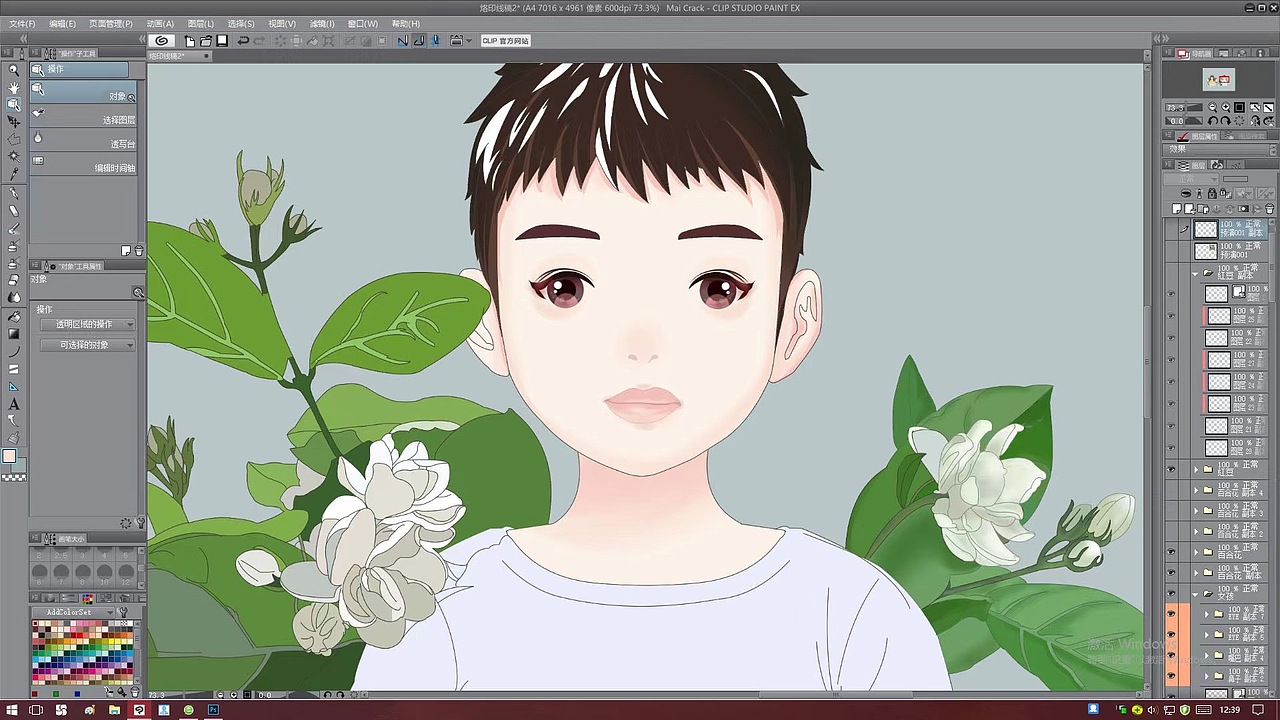Click the Redo arrow in toolbar
The width and height of the screenshot is (1280, 720).
259,41
